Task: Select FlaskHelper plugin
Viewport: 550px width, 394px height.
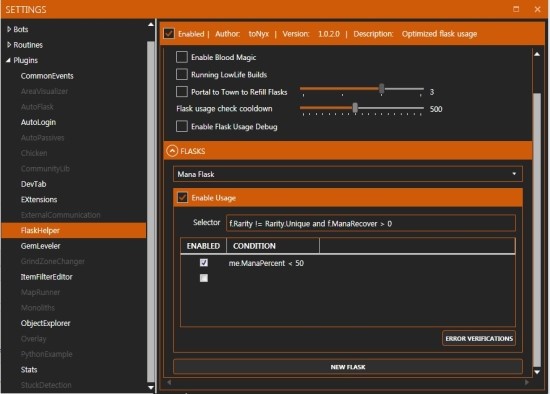Action: pyautogui.click(x=73, y=230)
